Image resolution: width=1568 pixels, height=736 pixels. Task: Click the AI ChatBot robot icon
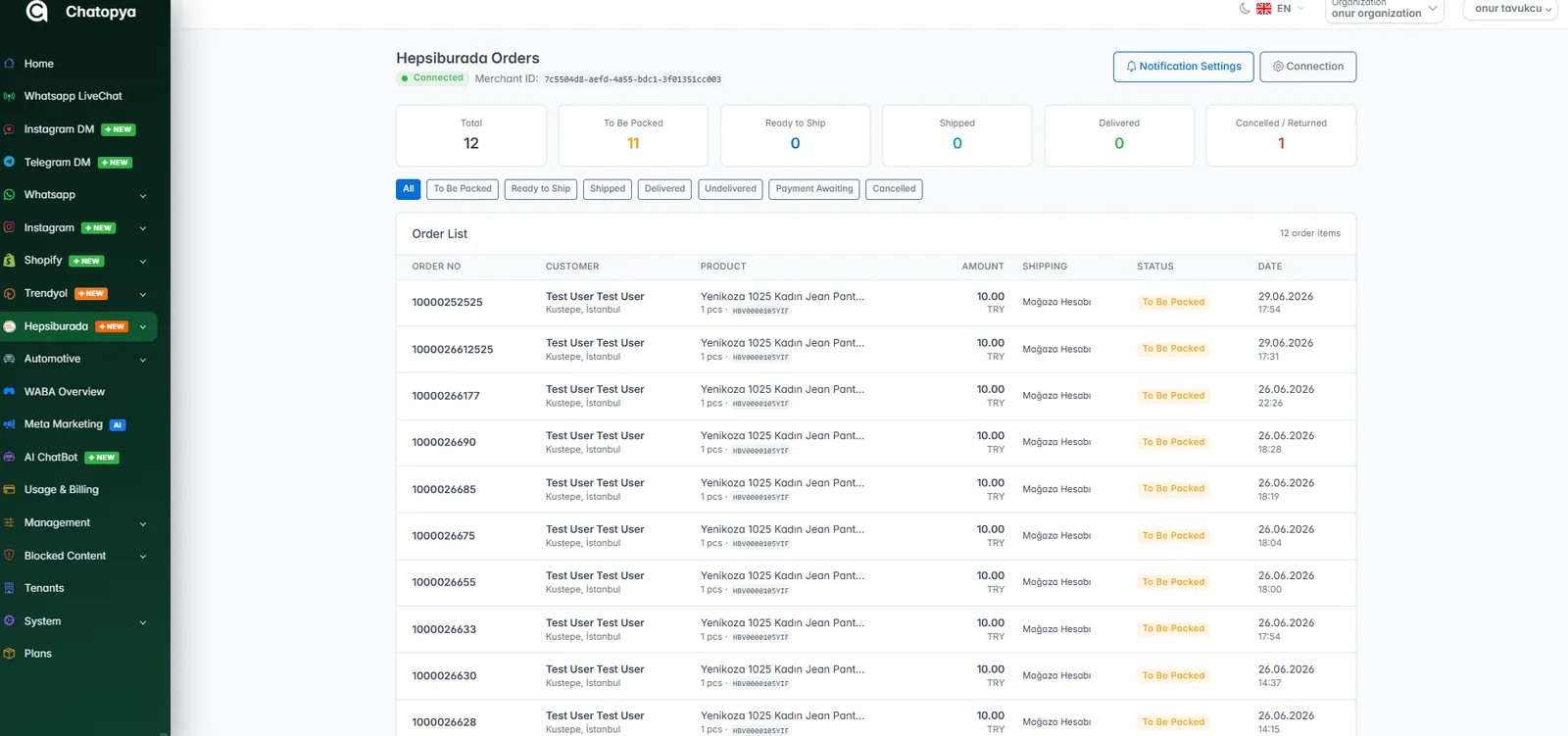click(x=9, y=457)
